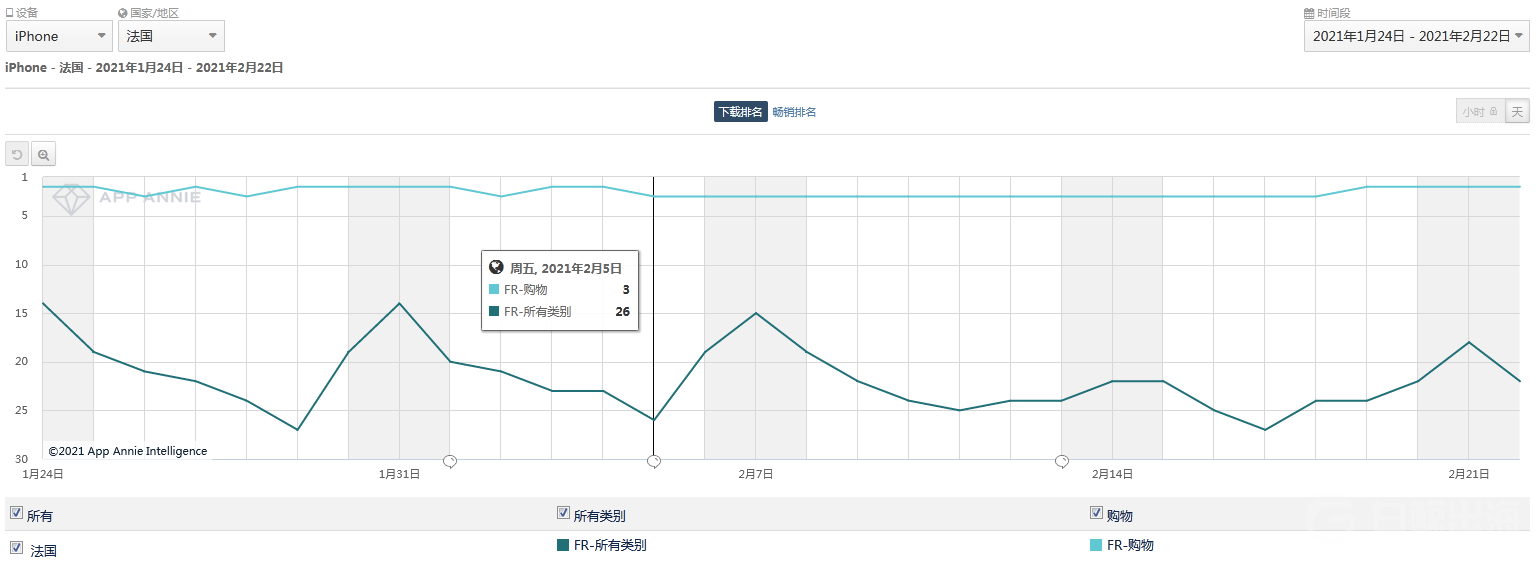Toggle the 法国 country checkbox
Viewport: 1536px width, 567px height.
tap(16, 548)
